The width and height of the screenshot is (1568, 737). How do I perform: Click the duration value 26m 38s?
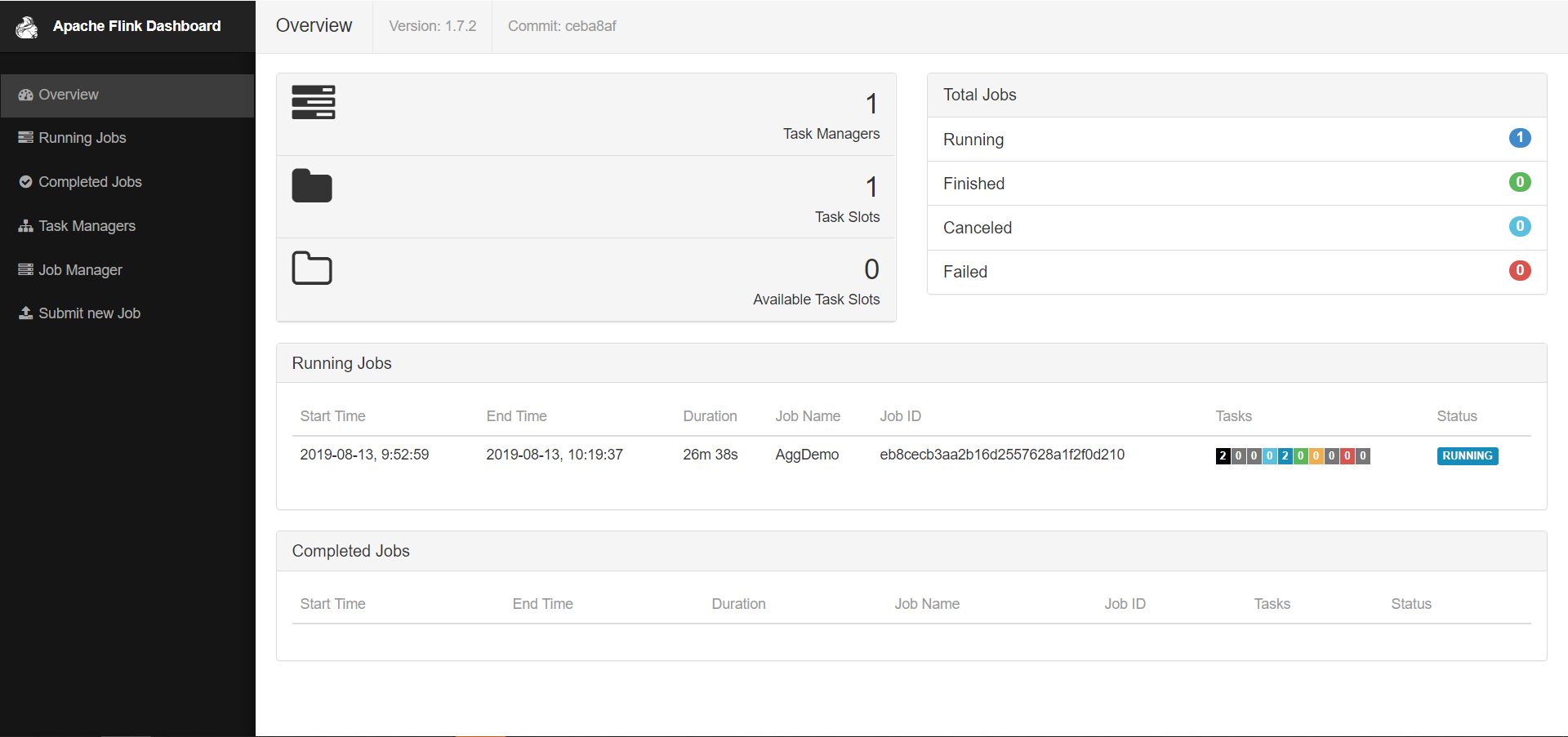[710, 455]
